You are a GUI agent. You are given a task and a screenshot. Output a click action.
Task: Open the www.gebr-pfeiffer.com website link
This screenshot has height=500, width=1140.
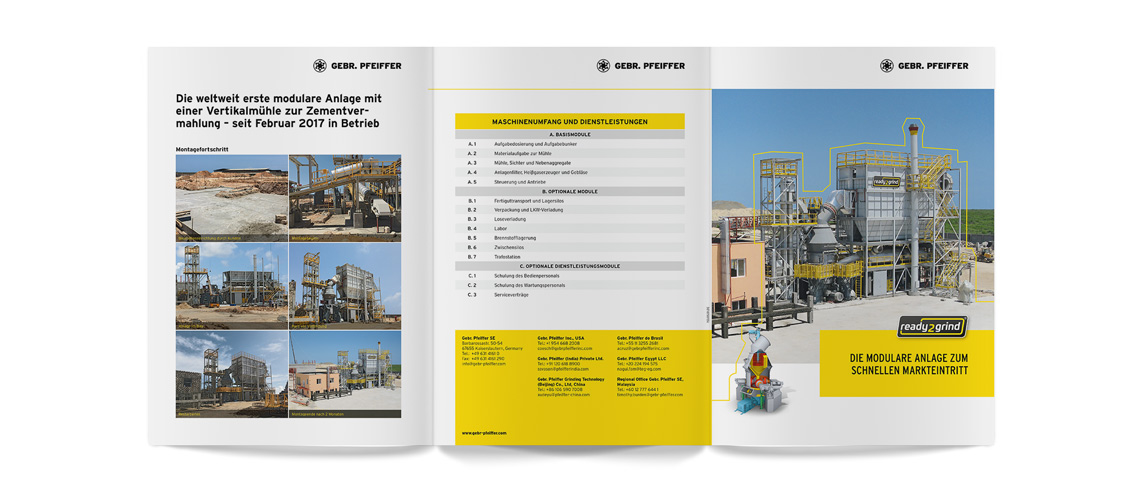click(x=484, y=433)
